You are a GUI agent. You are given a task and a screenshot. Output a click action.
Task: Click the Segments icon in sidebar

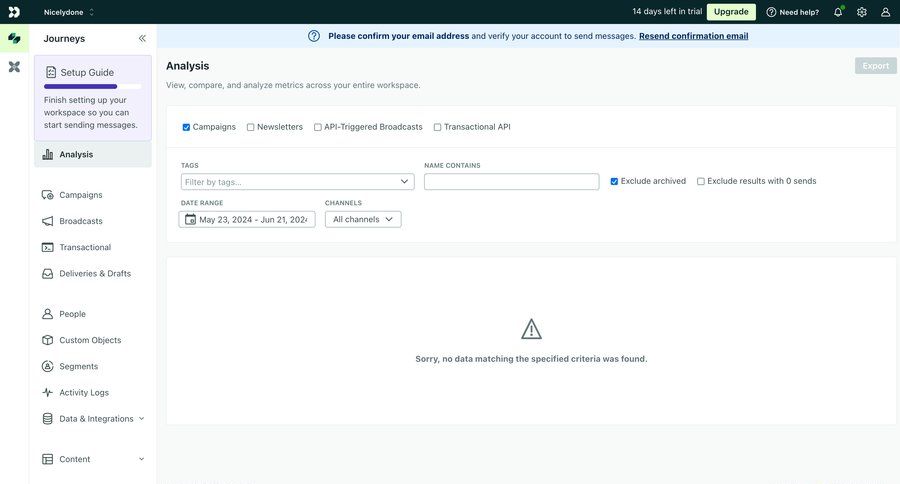(x=48, y=366)
